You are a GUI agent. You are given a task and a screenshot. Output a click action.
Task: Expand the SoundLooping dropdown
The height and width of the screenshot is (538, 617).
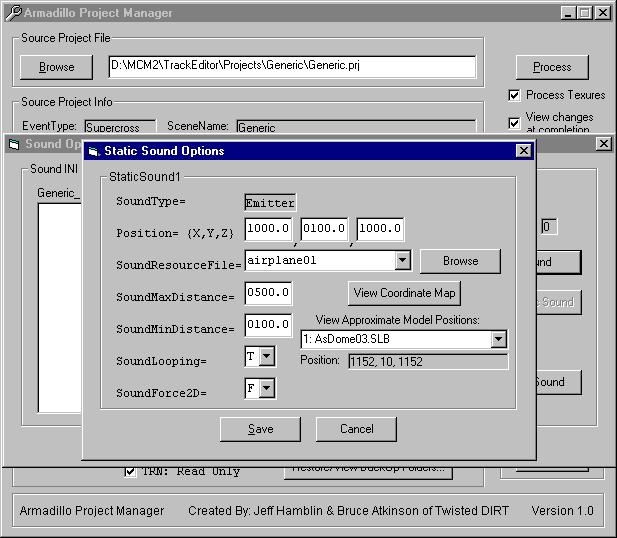coord(267,357)
